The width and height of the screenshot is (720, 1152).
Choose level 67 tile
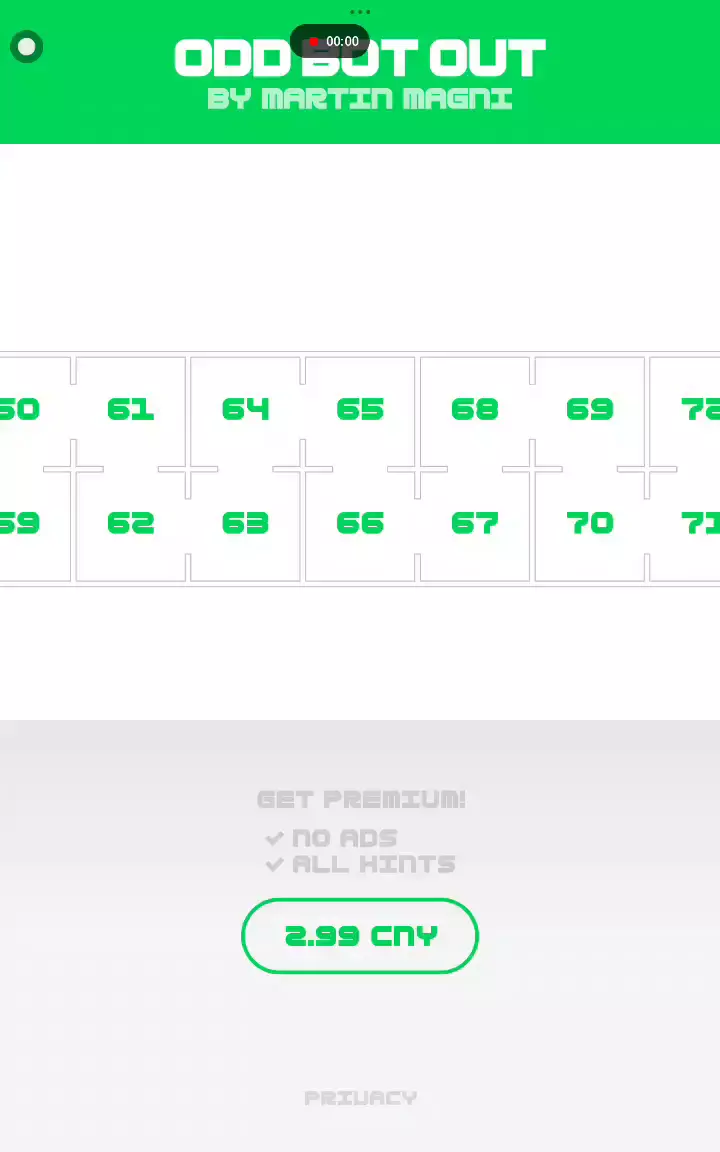[x=475, y=523]
